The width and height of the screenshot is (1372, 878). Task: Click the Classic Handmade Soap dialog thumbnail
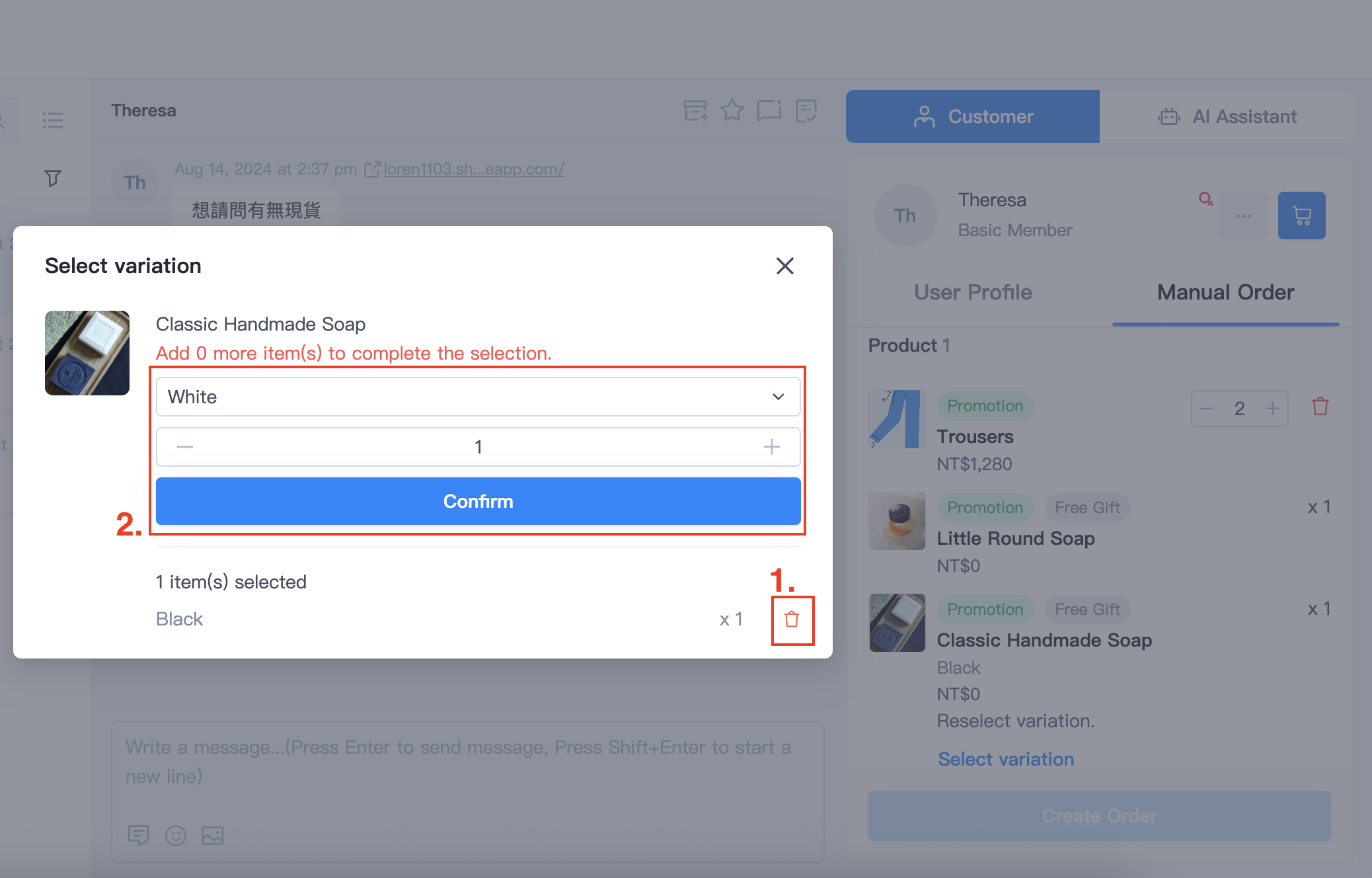87,353
